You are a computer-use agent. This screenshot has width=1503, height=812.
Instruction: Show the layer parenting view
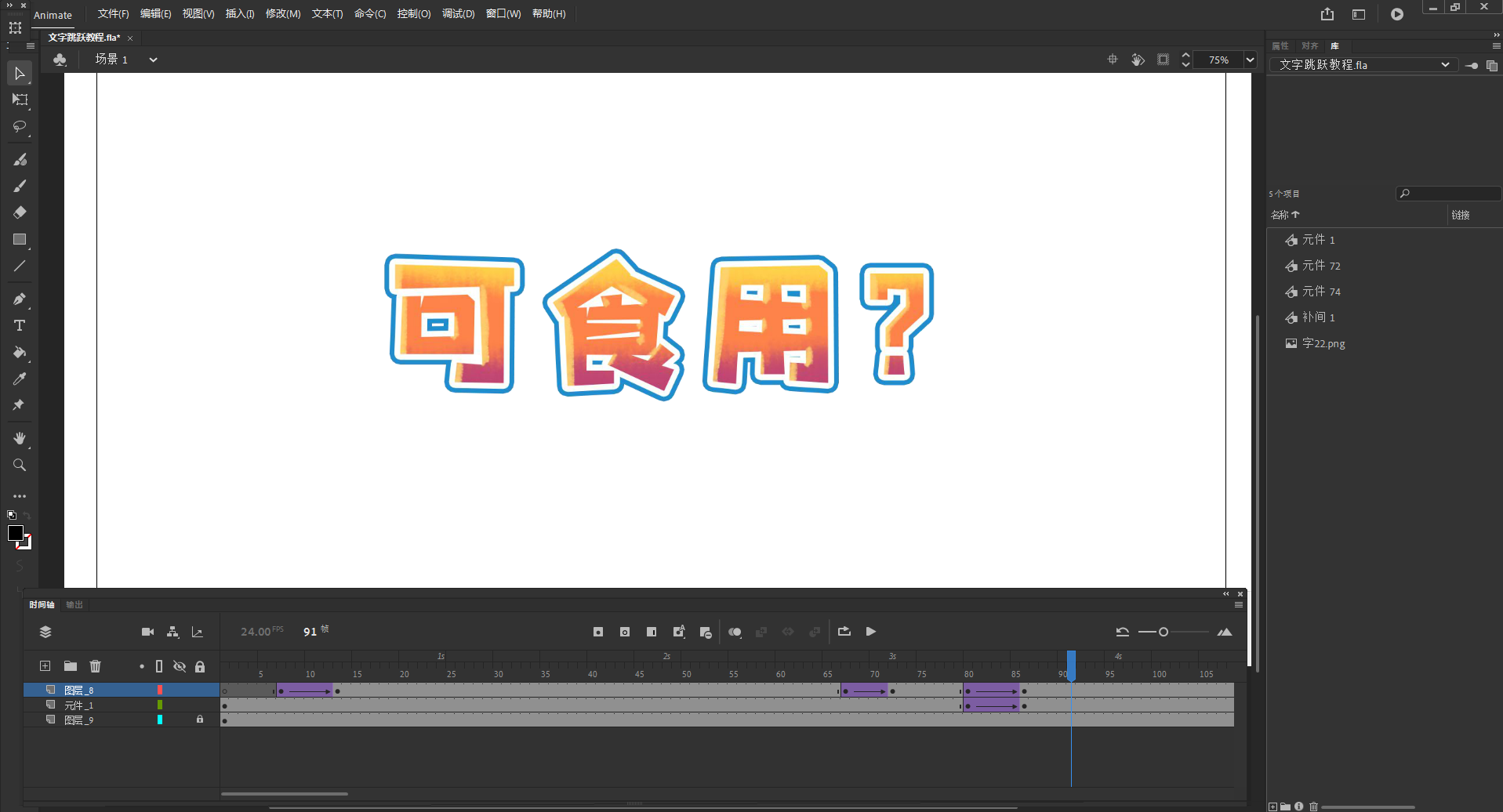tap(173, 632)
